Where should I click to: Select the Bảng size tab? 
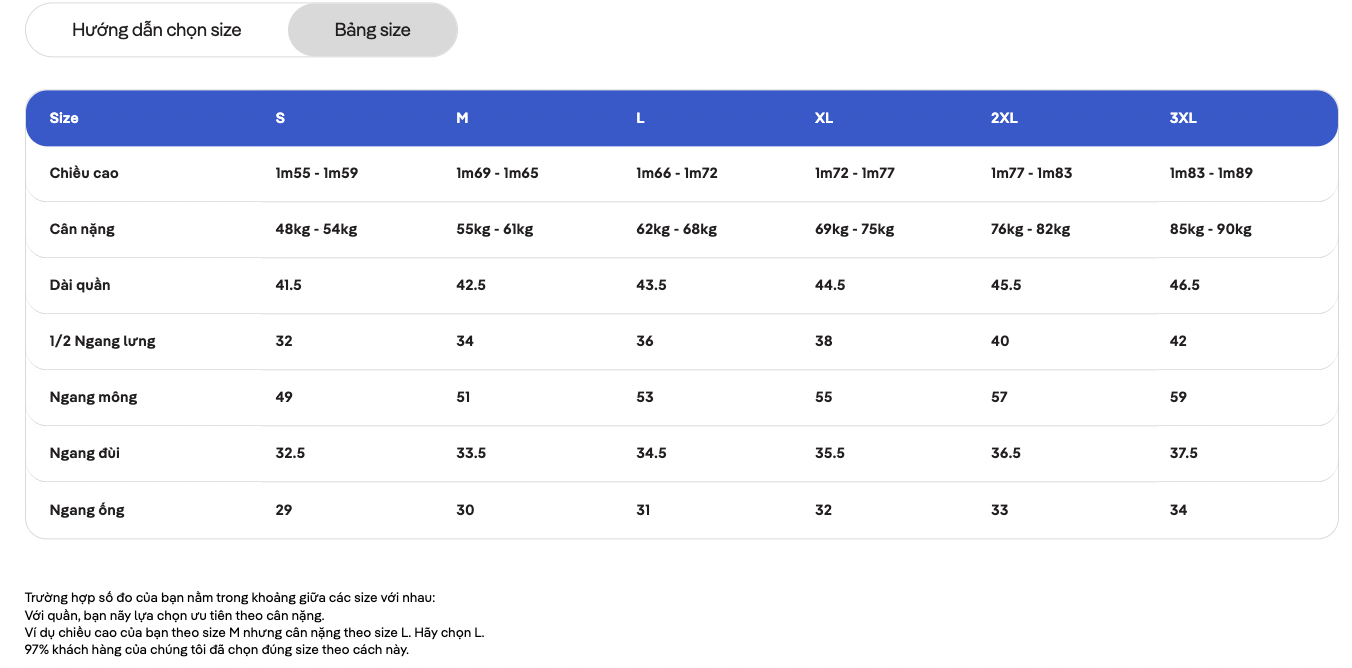373,30
